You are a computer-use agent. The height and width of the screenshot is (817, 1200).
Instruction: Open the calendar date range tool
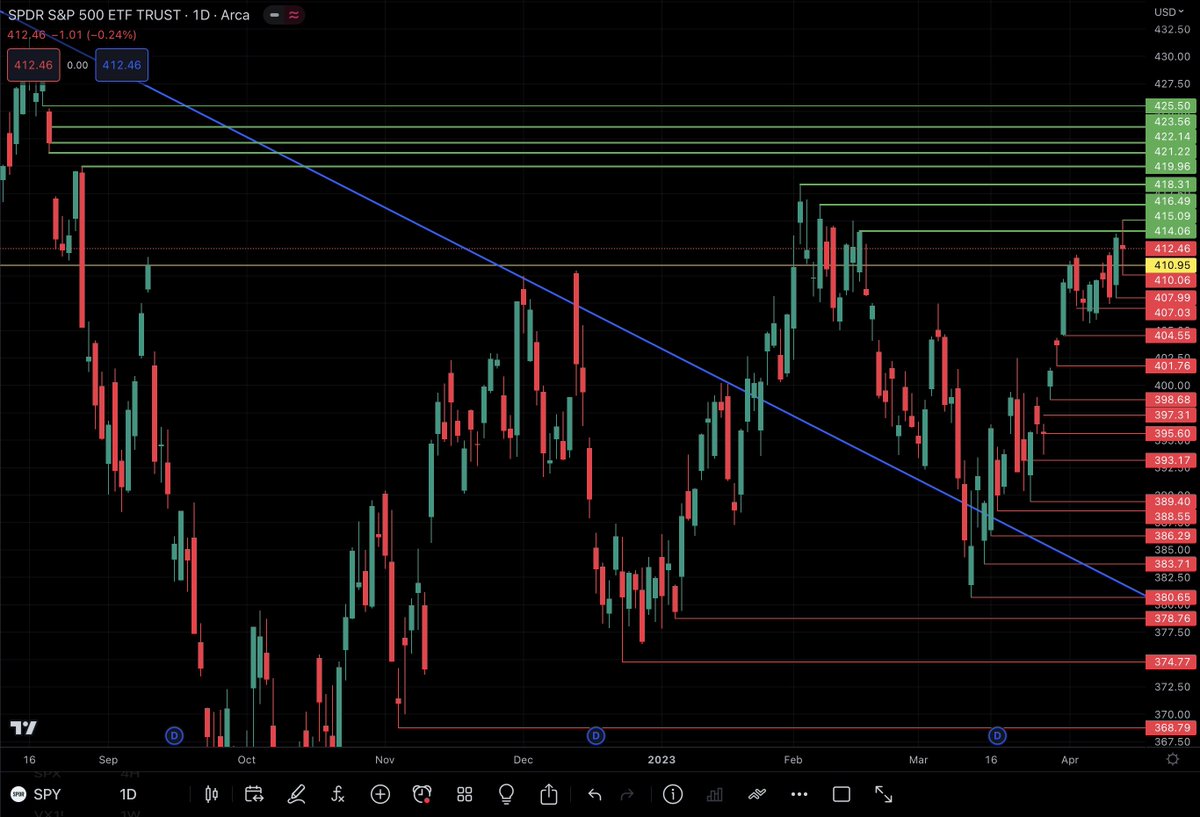[253, 795]
